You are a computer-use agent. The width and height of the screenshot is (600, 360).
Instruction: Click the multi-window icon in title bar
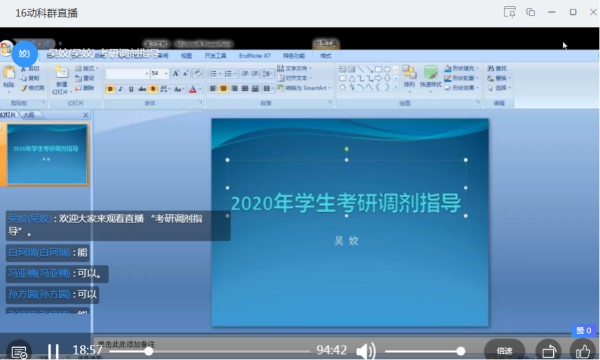[530, 12]
